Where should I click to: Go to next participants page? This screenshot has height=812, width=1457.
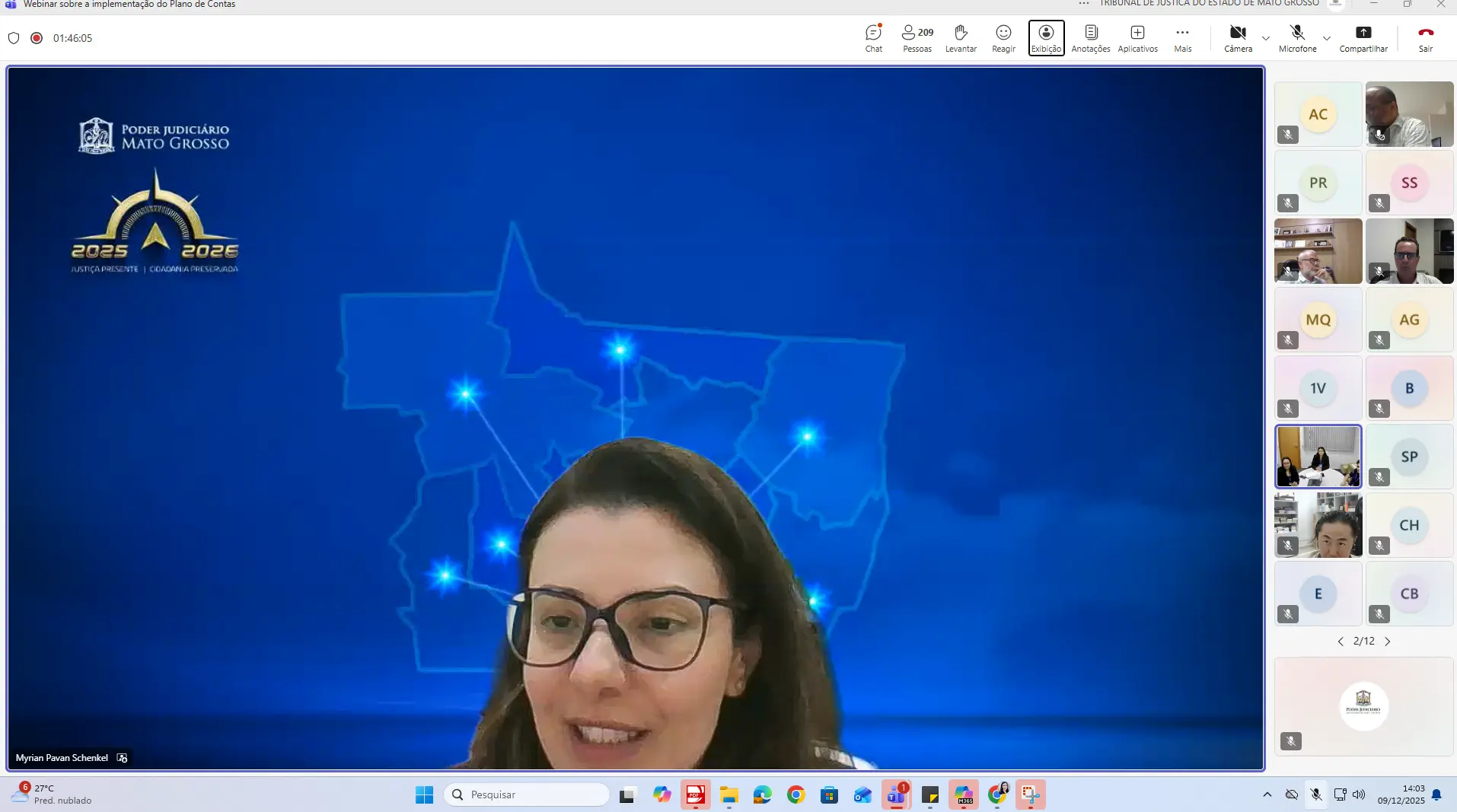coord(1387,642)
